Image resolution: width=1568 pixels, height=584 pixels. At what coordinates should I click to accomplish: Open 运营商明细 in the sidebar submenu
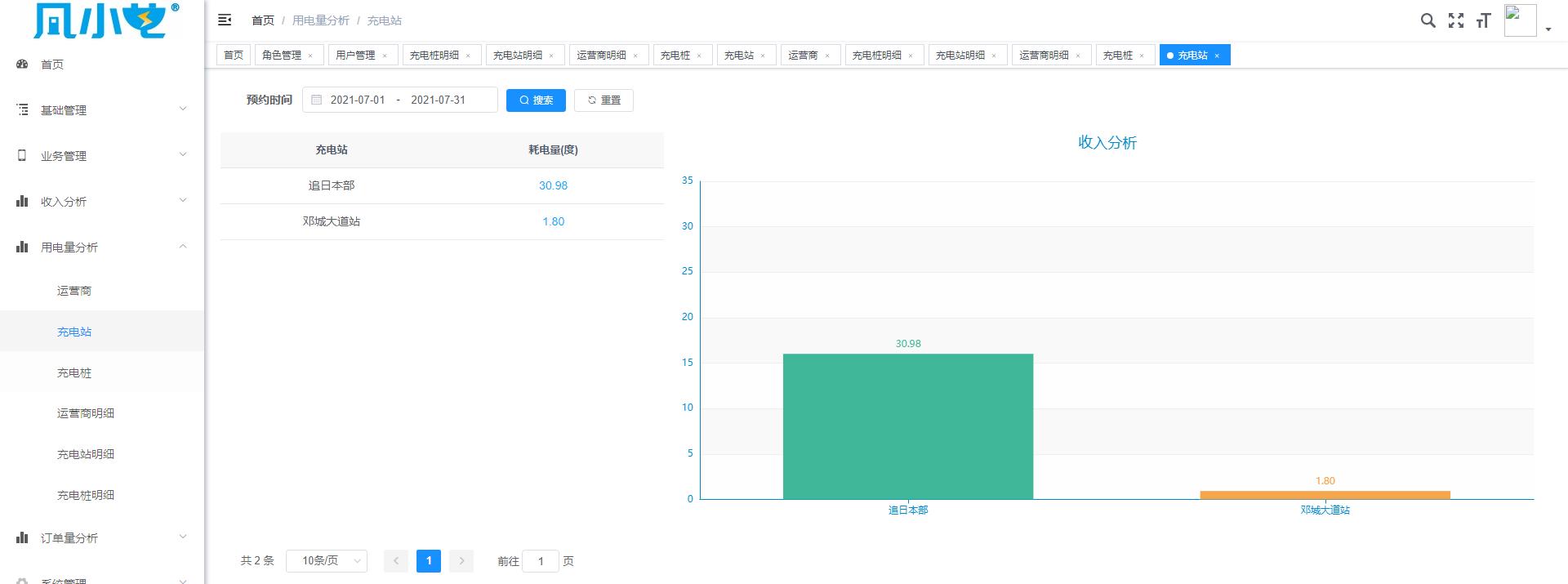(x=86, y=414)
